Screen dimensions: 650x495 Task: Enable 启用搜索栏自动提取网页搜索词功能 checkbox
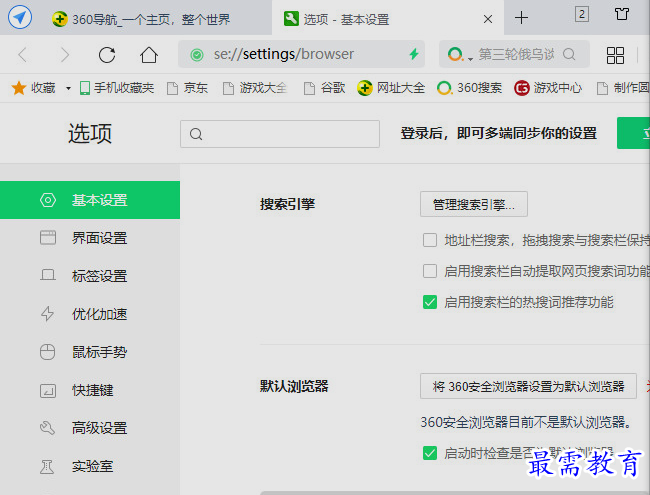[430, 271]
